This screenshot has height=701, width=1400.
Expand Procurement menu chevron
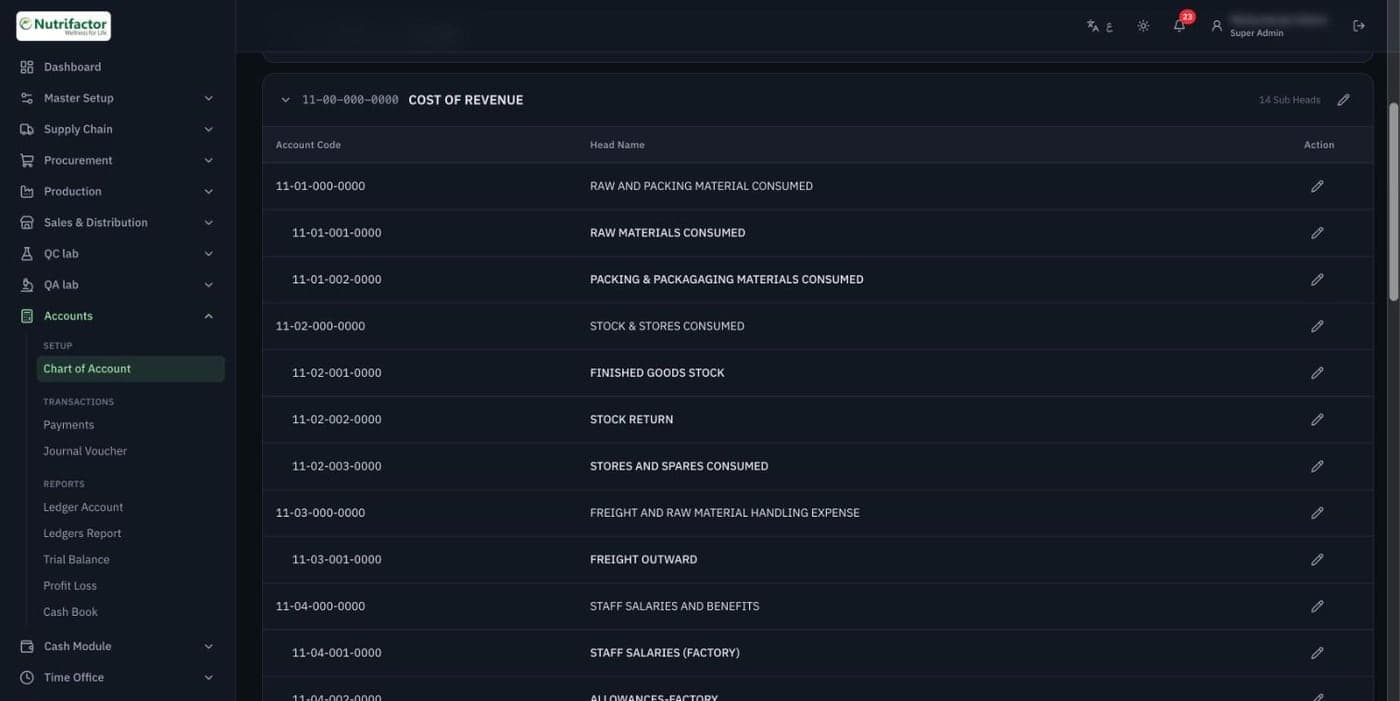209,160
